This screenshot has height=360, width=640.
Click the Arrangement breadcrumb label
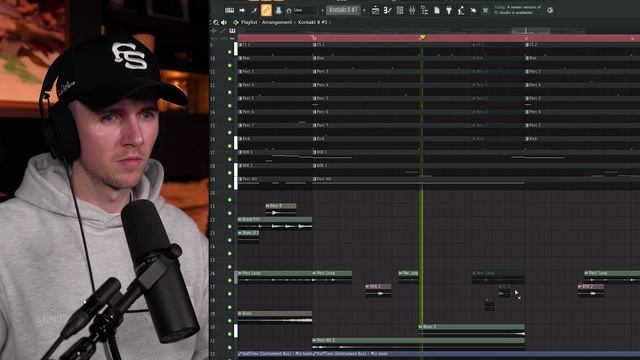coord(277,22)
